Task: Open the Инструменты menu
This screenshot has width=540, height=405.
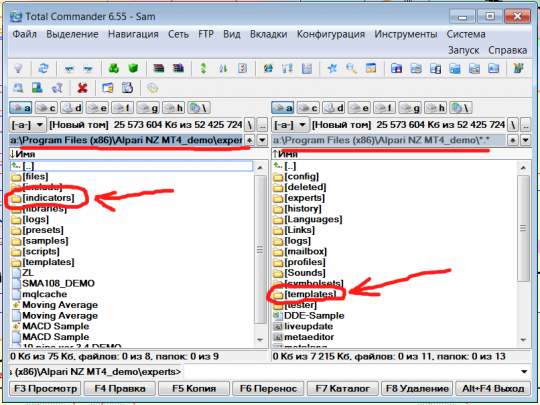Action: tap(406, 34)
